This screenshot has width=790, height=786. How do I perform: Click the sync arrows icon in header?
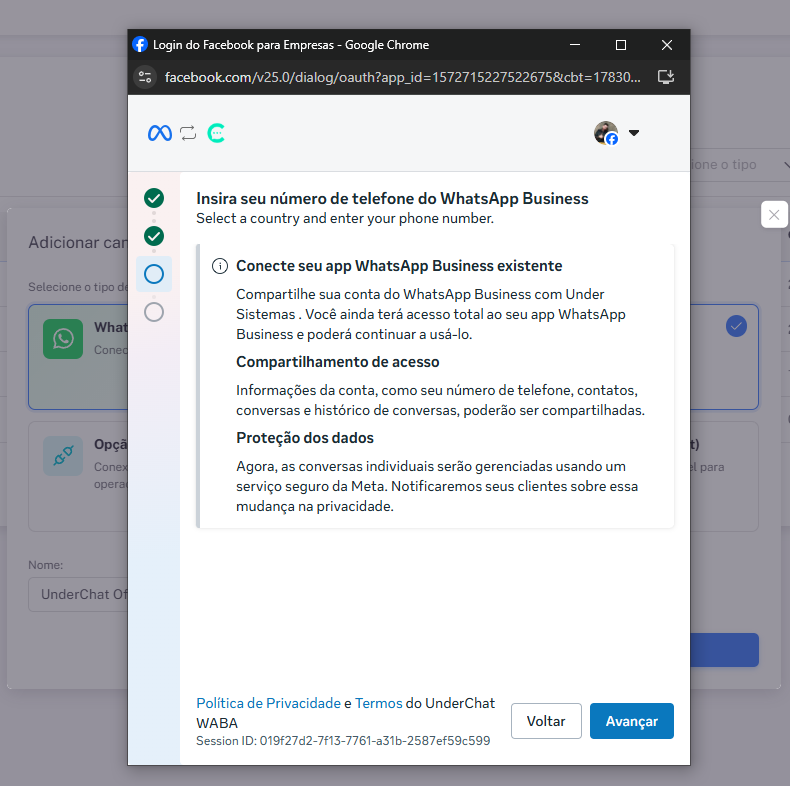point(188,133)
